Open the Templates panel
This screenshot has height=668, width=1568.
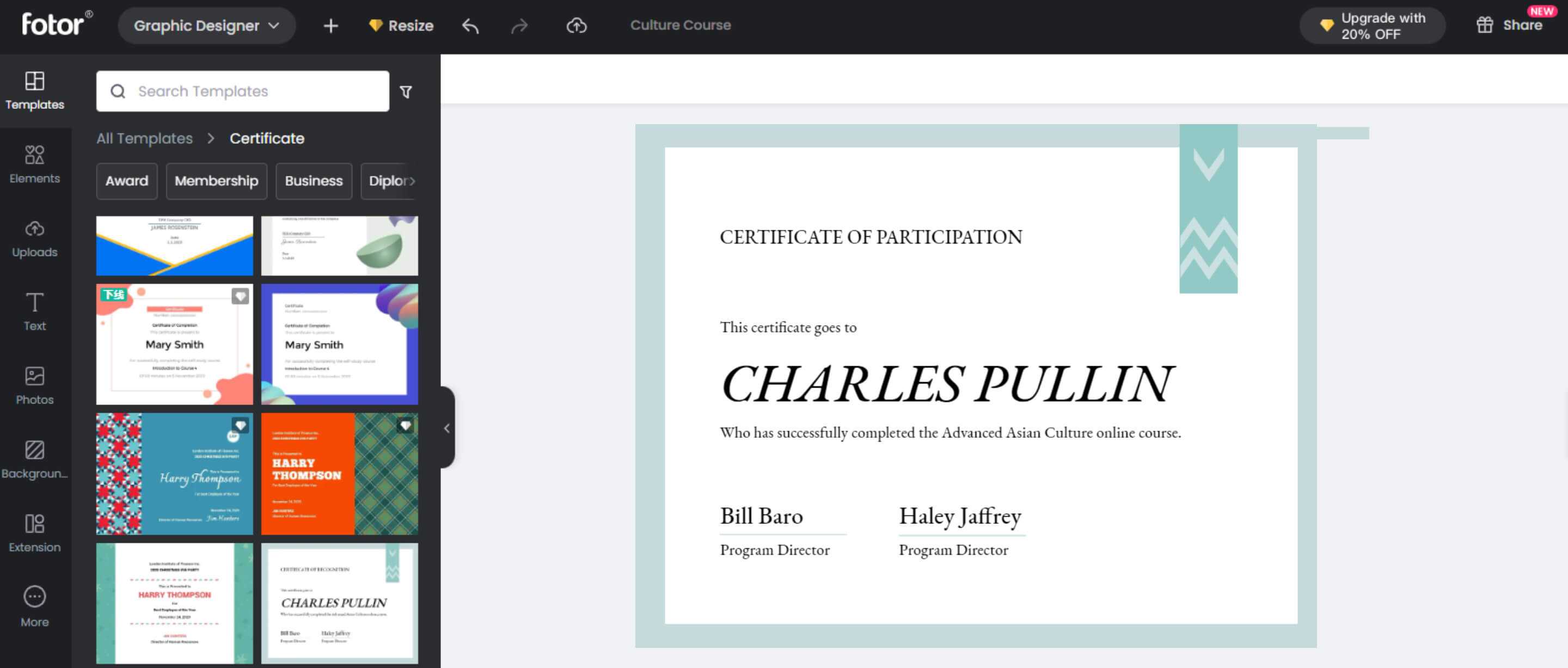35,90
